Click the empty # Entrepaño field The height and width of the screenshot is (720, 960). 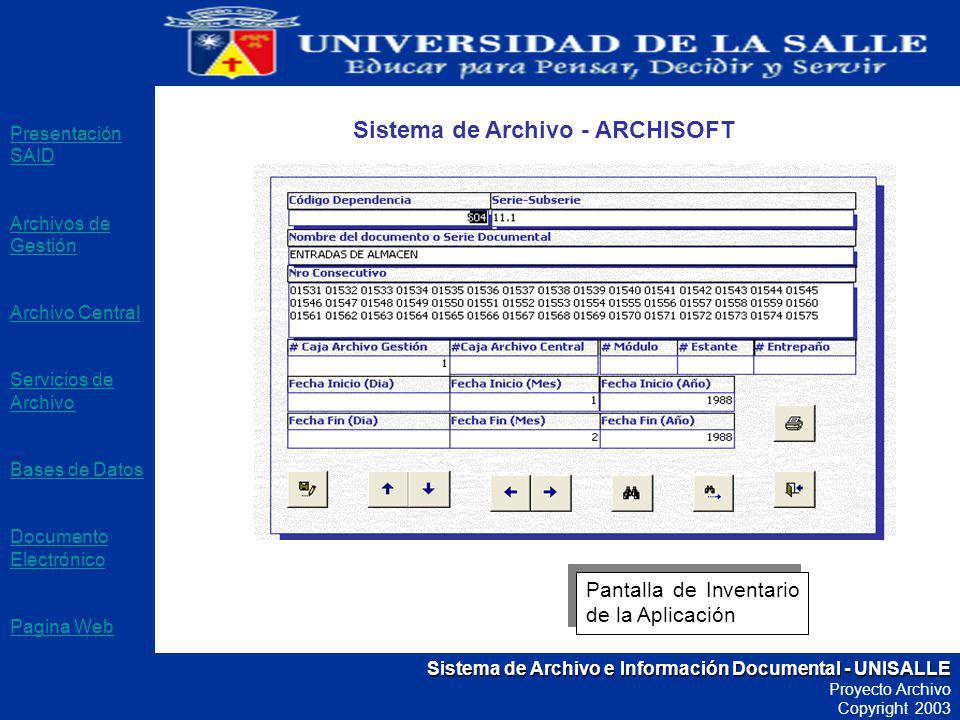pyautogui.click(x=804, y=365)
